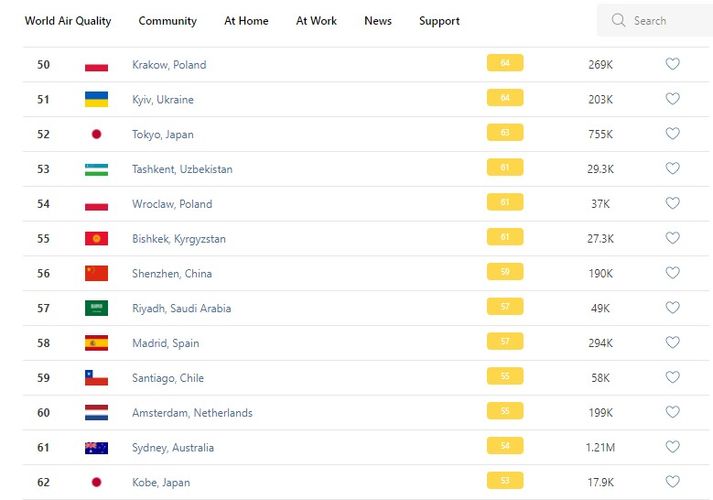
Task: Toggle favorite heart for Sydney, Australia
Action: [x=672, y=447]
